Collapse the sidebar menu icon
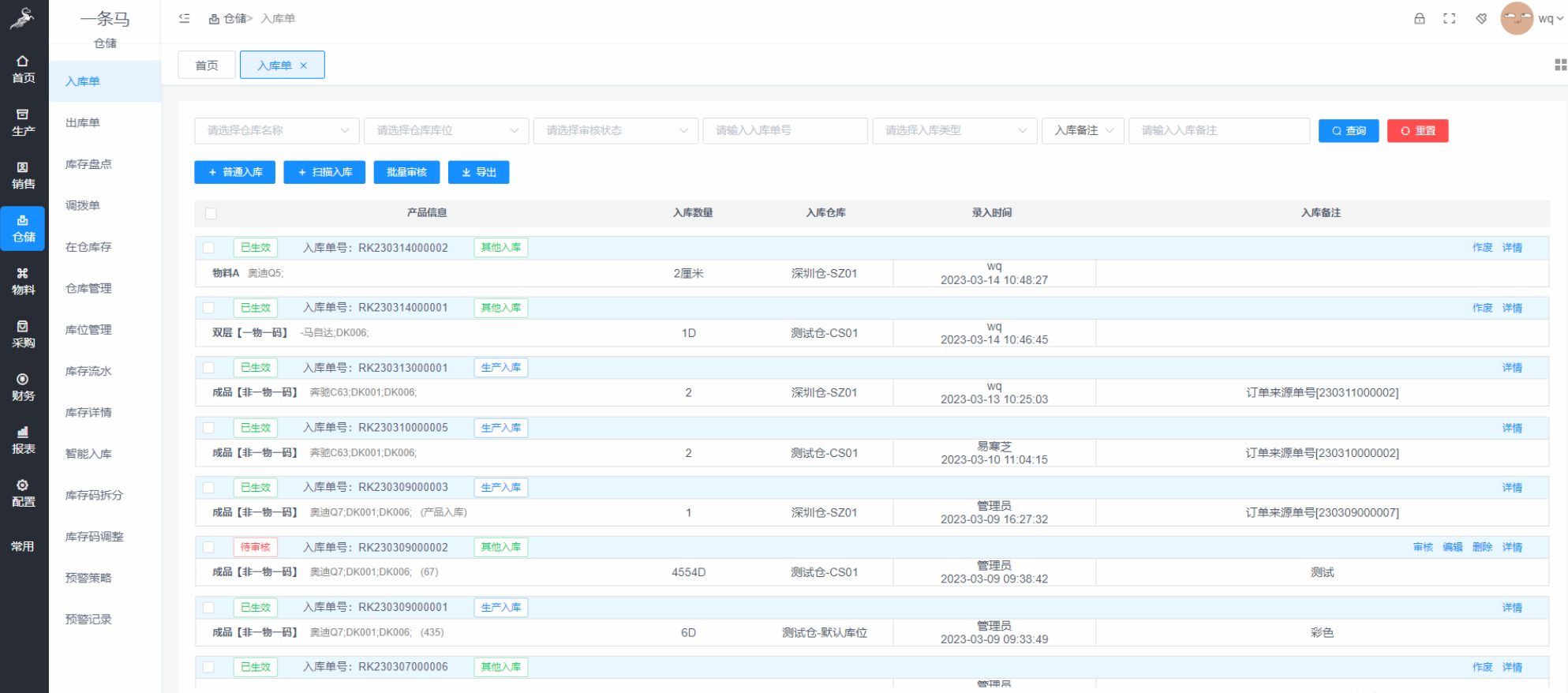The width and height of the screenshot is (1568, 693). [x=185, y=18]
